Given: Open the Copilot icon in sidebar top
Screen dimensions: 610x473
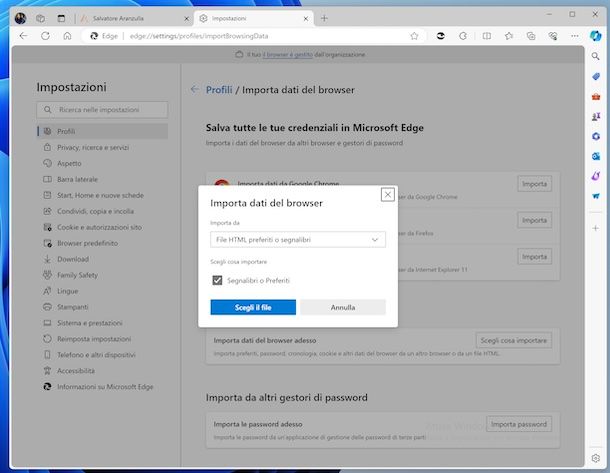Looking at the screenshot, I should tap(595, 36).
